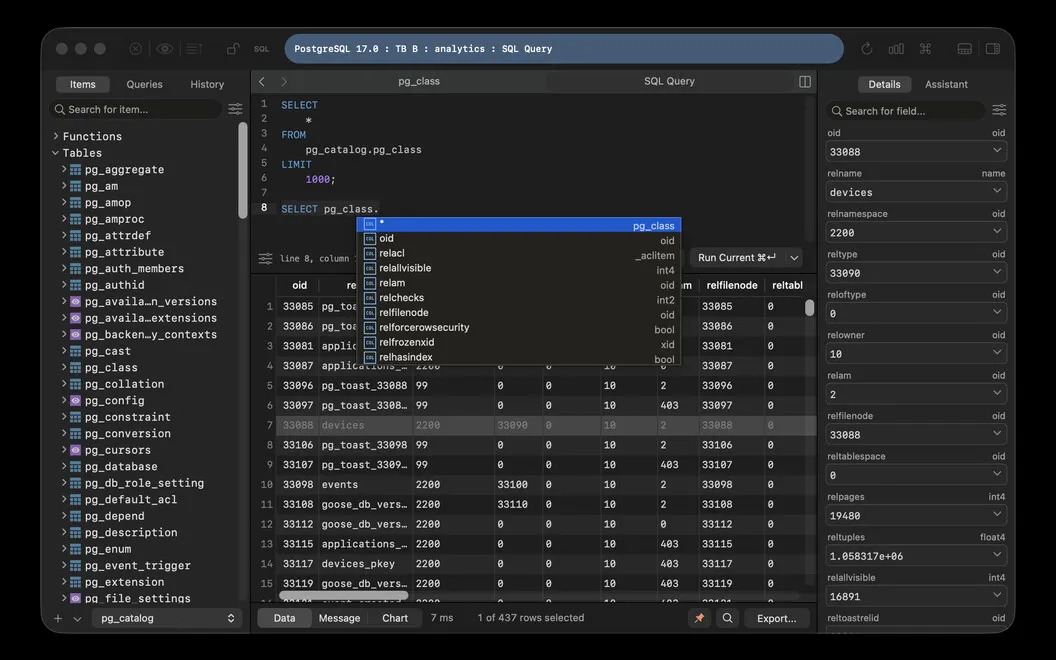Open the add menu chevron beside plus
The height and width of the screenshot is (660, 1056).
[x=77, y=619]
